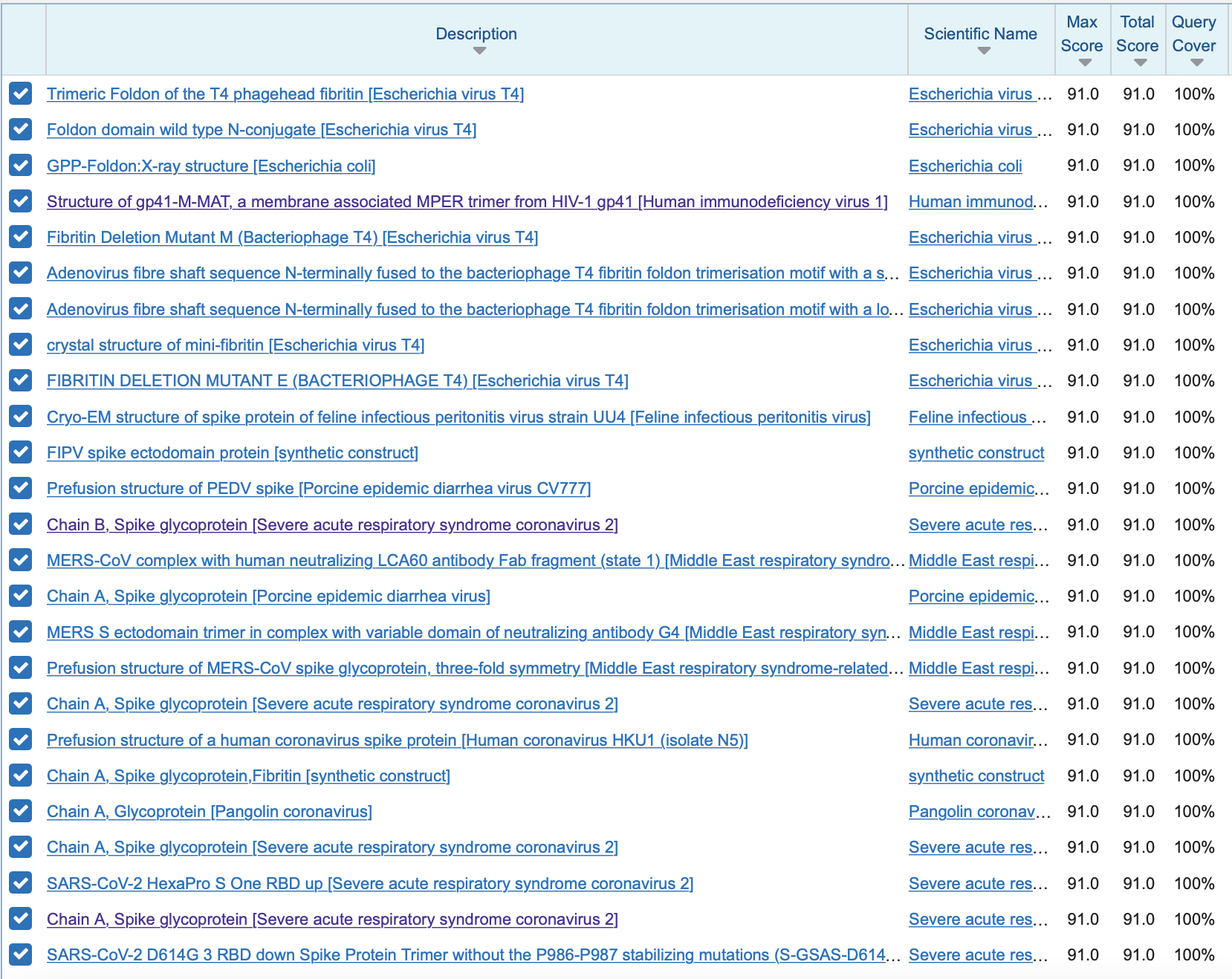Deselect the GPP-Foldon X-ray structure checkbox
The width and height of the screenshot is (1232, 979).
pos(21,166)
